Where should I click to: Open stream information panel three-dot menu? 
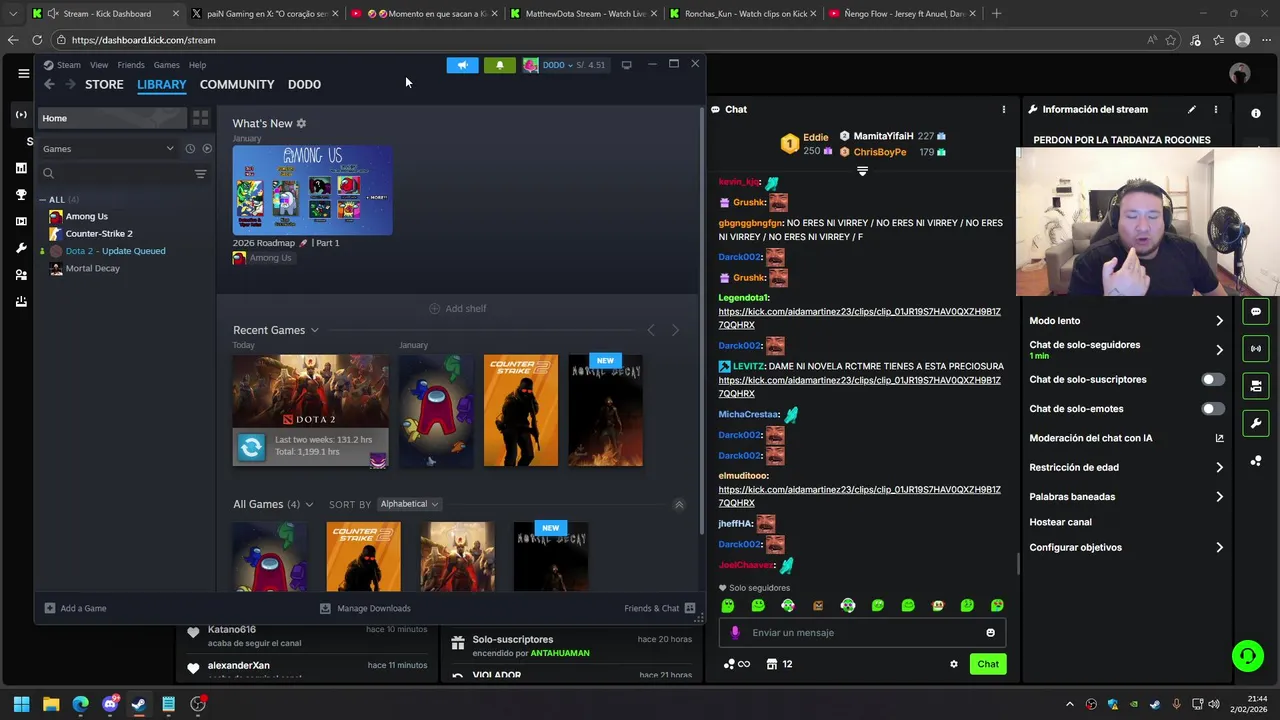pyautogui.click(x=1216, y=110)
